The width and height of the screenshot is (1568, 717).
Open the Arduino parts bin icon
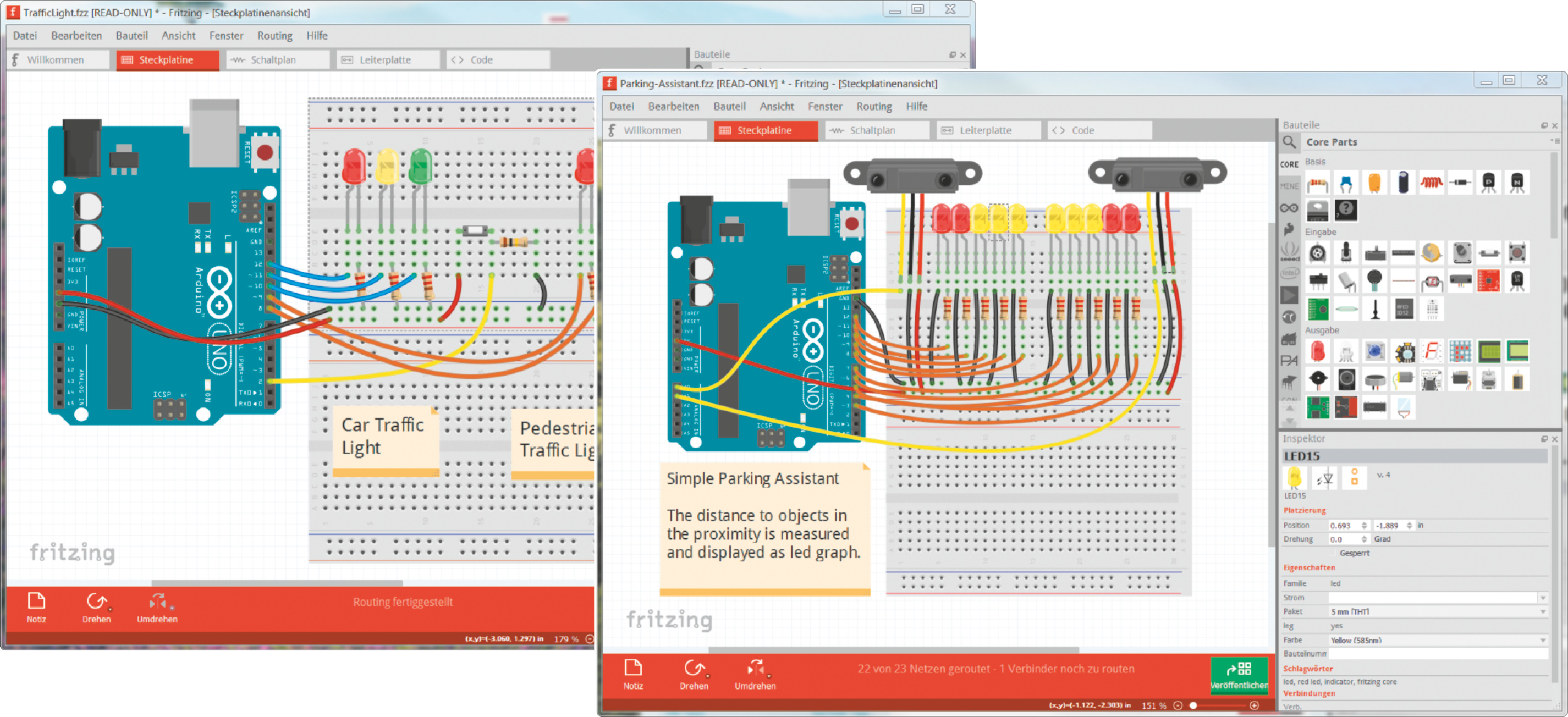click(x=1289, y=208)
